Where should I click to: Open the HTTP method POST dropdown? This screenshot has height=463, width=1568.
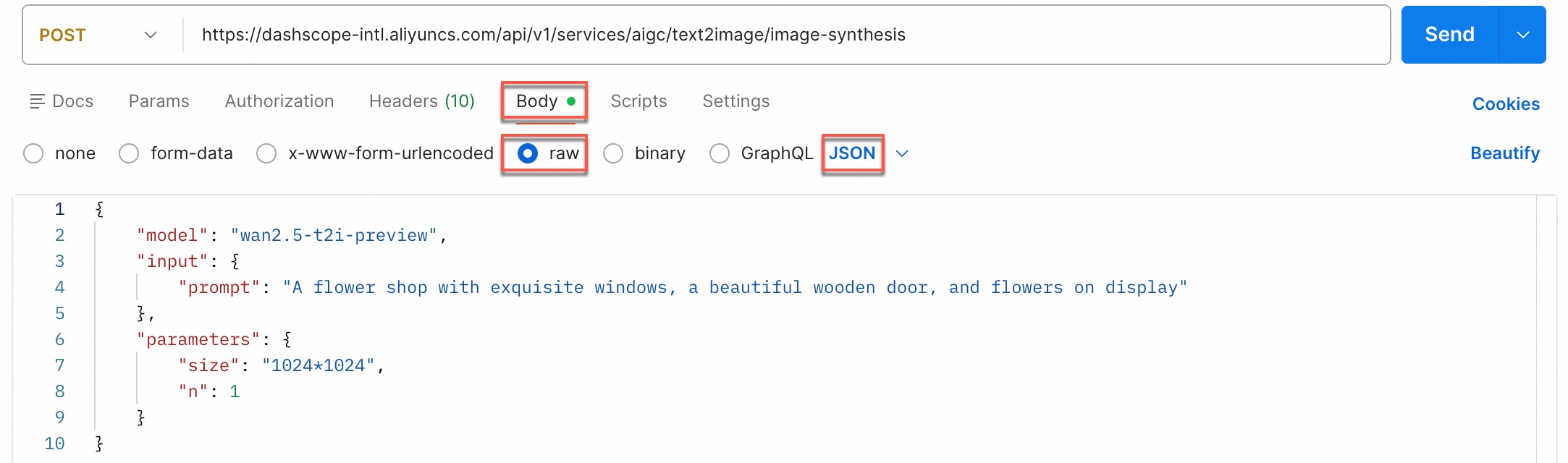(x=99, y=35)
